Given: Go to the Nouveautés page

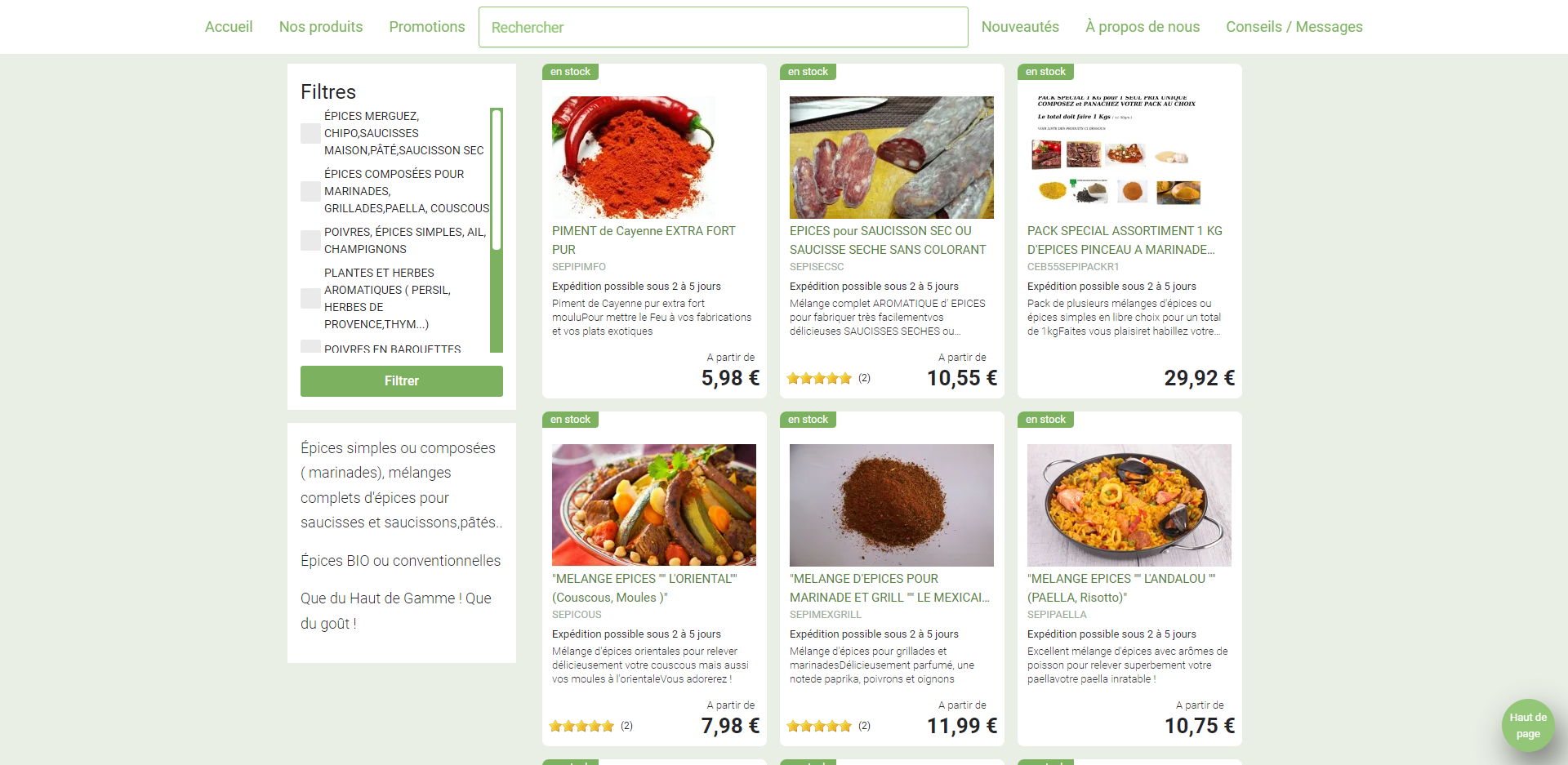Looking at the screenshot, I should point(1020,27).
